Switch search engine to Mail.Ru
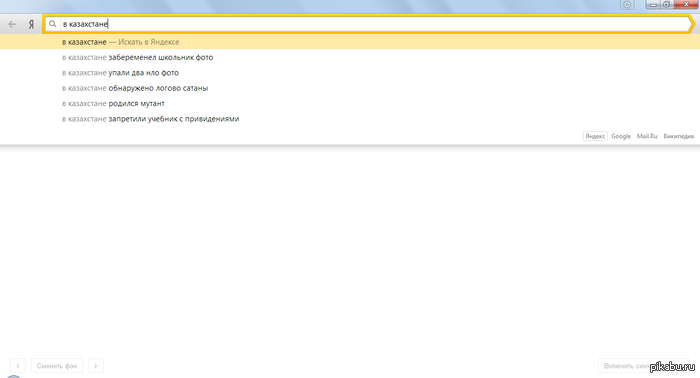The height and width of the screenshot is (378, 700). pos(647,136)
